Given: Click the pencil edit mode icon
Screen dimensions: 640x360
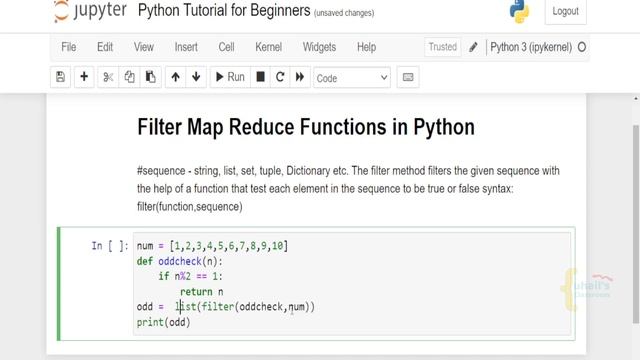Looking at the screenshot, I should point(473,47).
